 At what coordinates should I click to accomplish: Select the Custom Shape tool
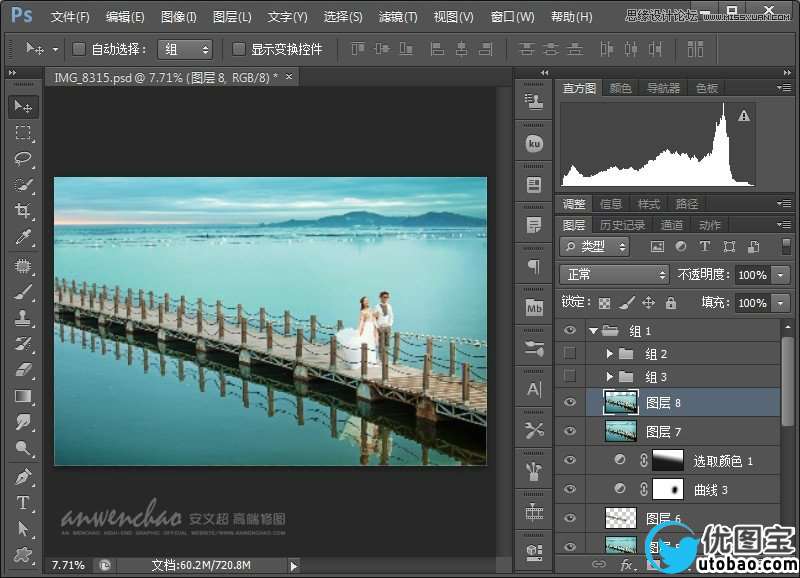pos(23,555)
